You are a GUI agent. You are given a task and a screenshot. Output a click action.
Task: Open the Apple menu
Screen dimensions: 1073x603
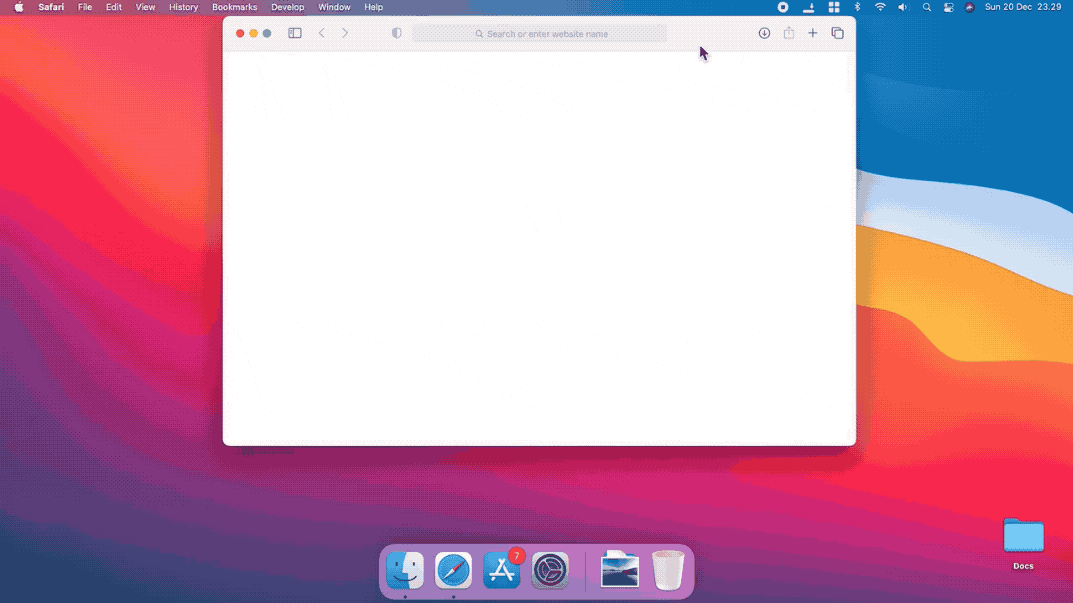[x=19, y=7]
